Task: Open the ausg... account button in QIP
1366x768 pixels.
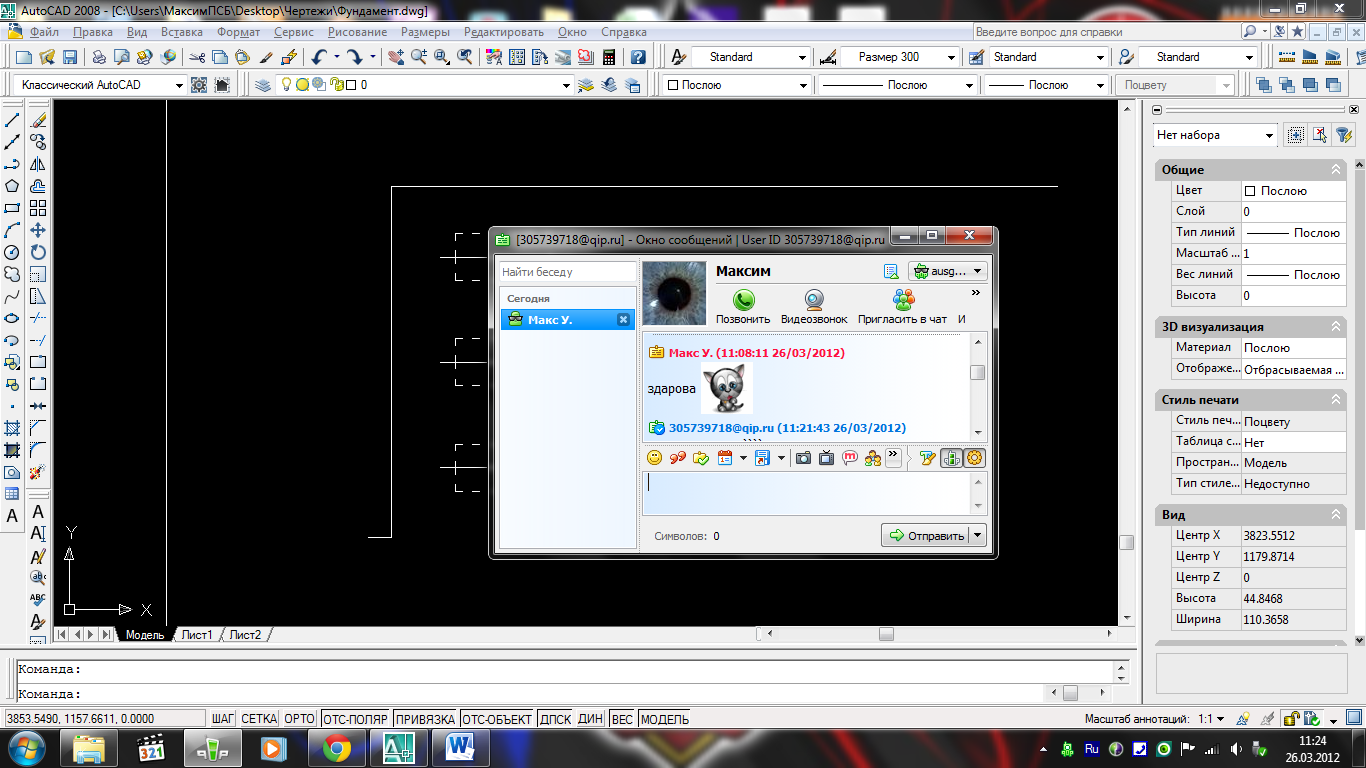Action: 947,271
